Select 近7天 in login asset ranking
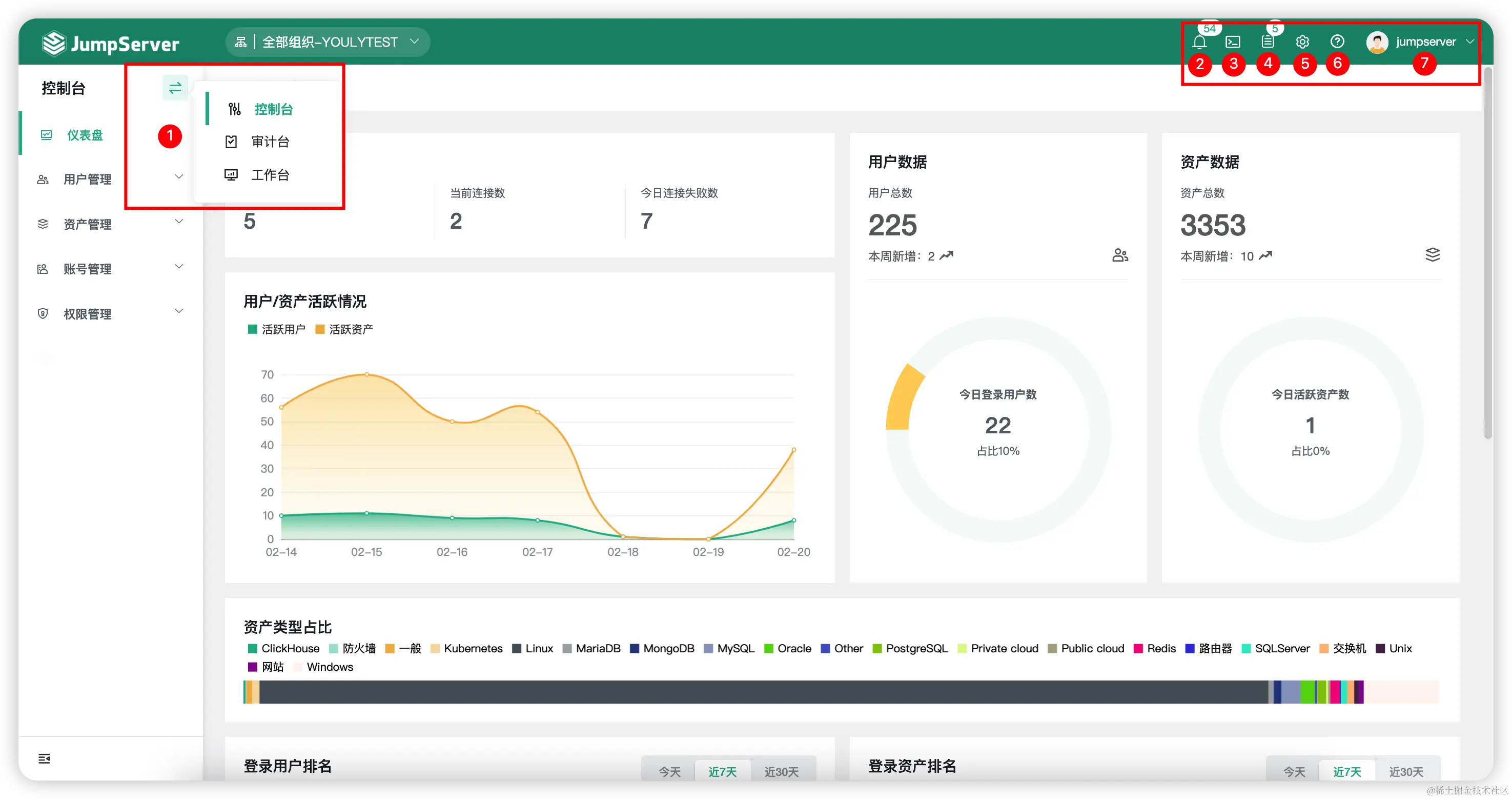This screenshot has height=799, width=1512. click(x=1346, y=771)
